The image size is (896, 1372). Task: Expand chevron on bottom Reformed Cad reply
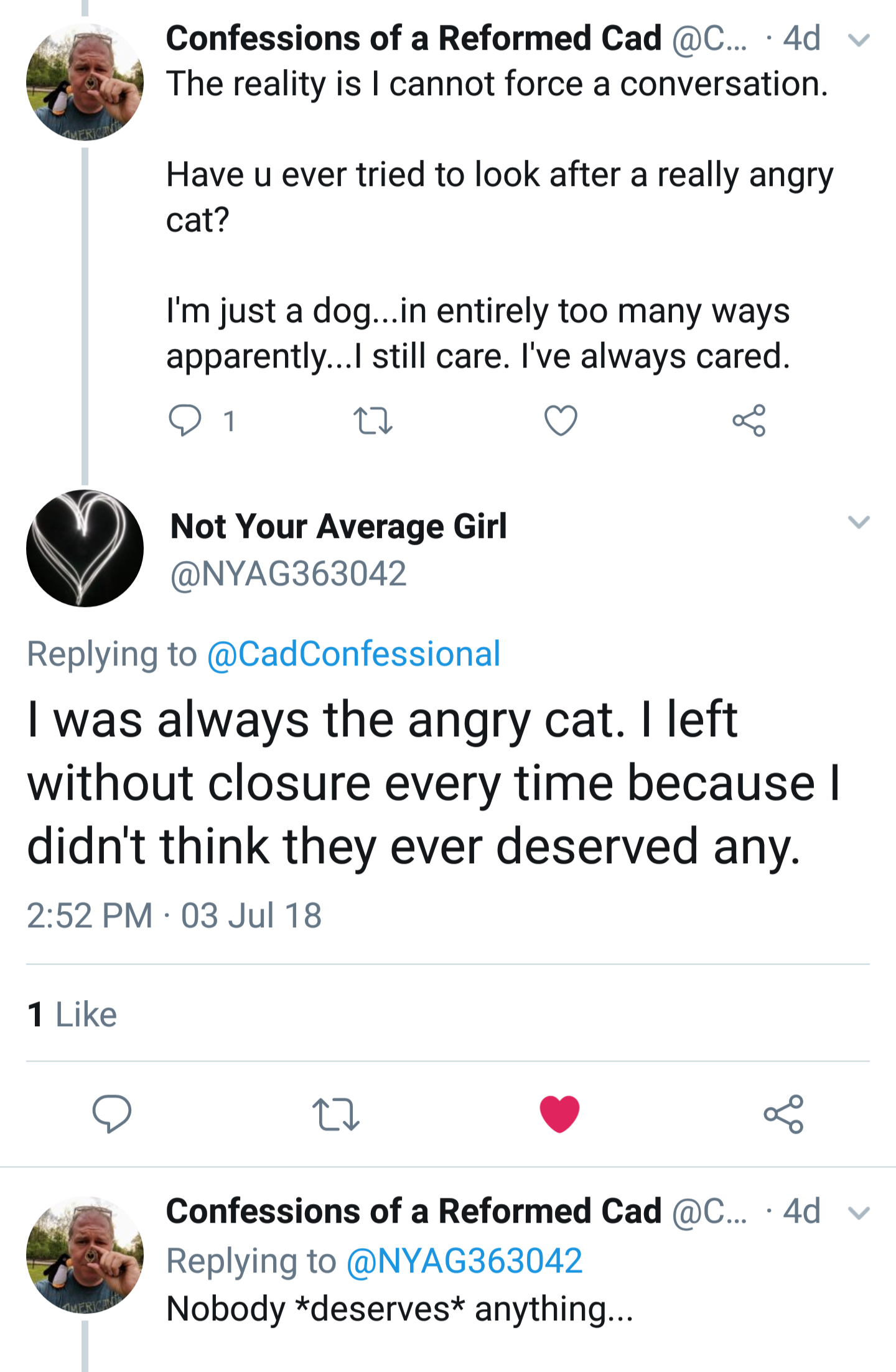click(859, 1213)
